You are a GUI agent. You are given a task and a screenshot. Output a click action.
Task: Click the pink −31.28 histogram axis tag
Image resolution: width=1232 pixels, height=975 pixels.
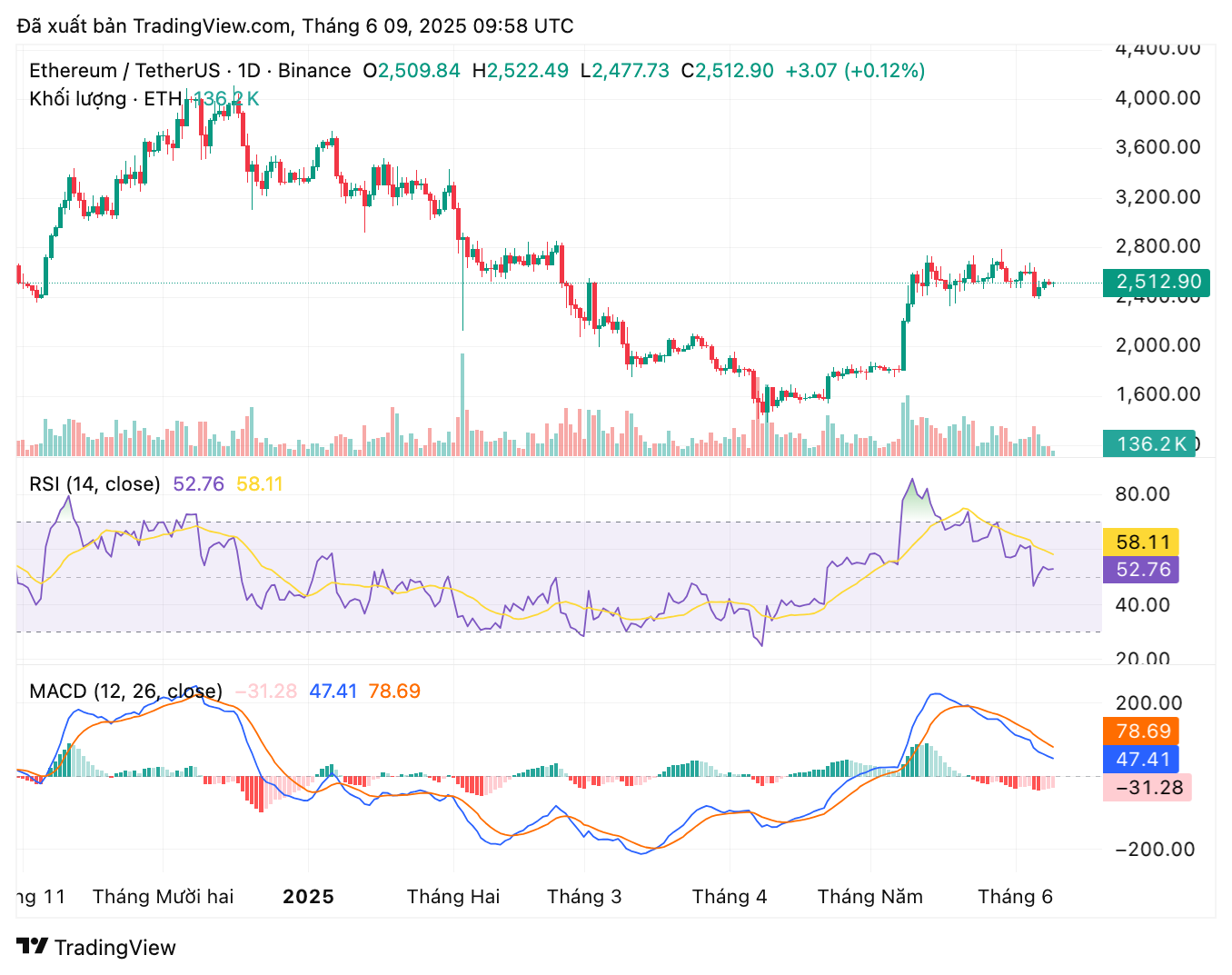coord(1147,788)
